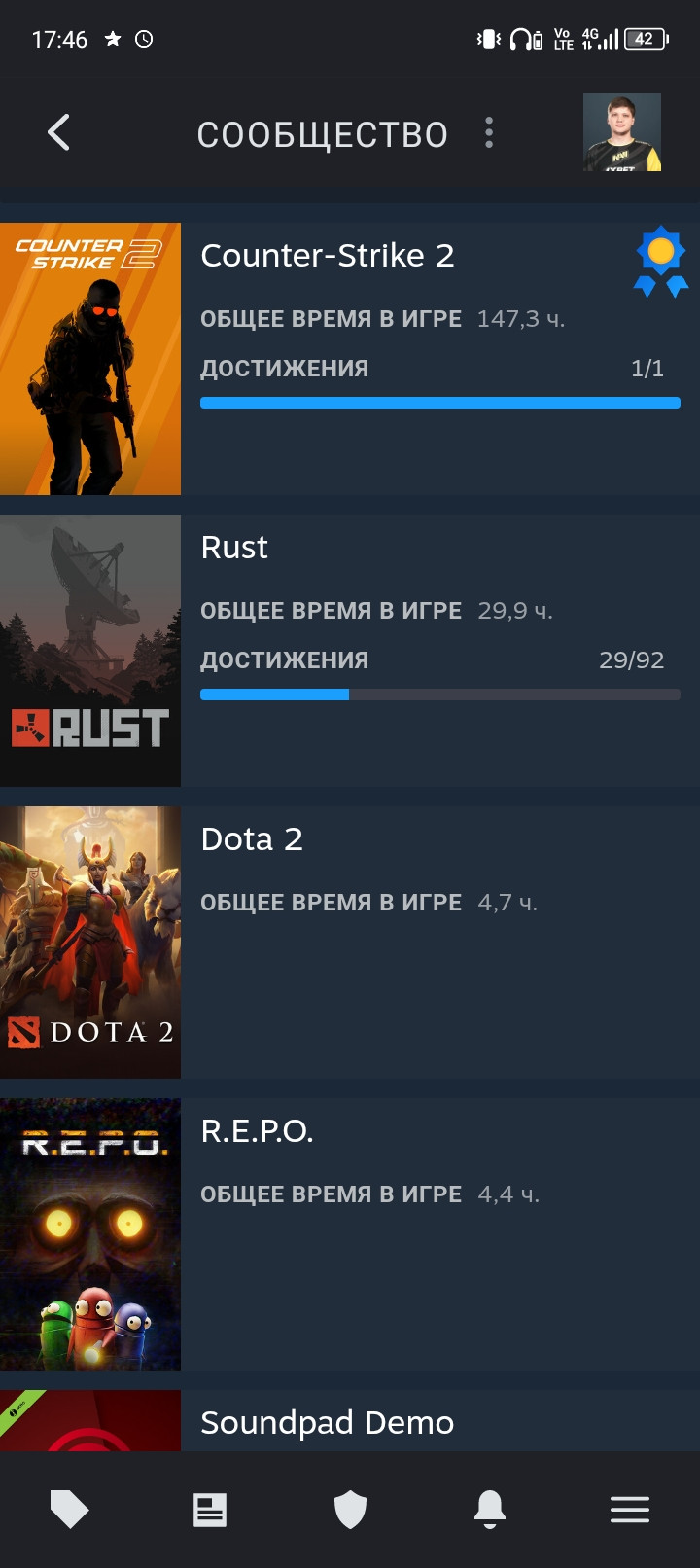Open the Counter-Strike 2 cover art
This screenshot has width=700, height=1568.
pyautogui.click(x=90, y=359)
